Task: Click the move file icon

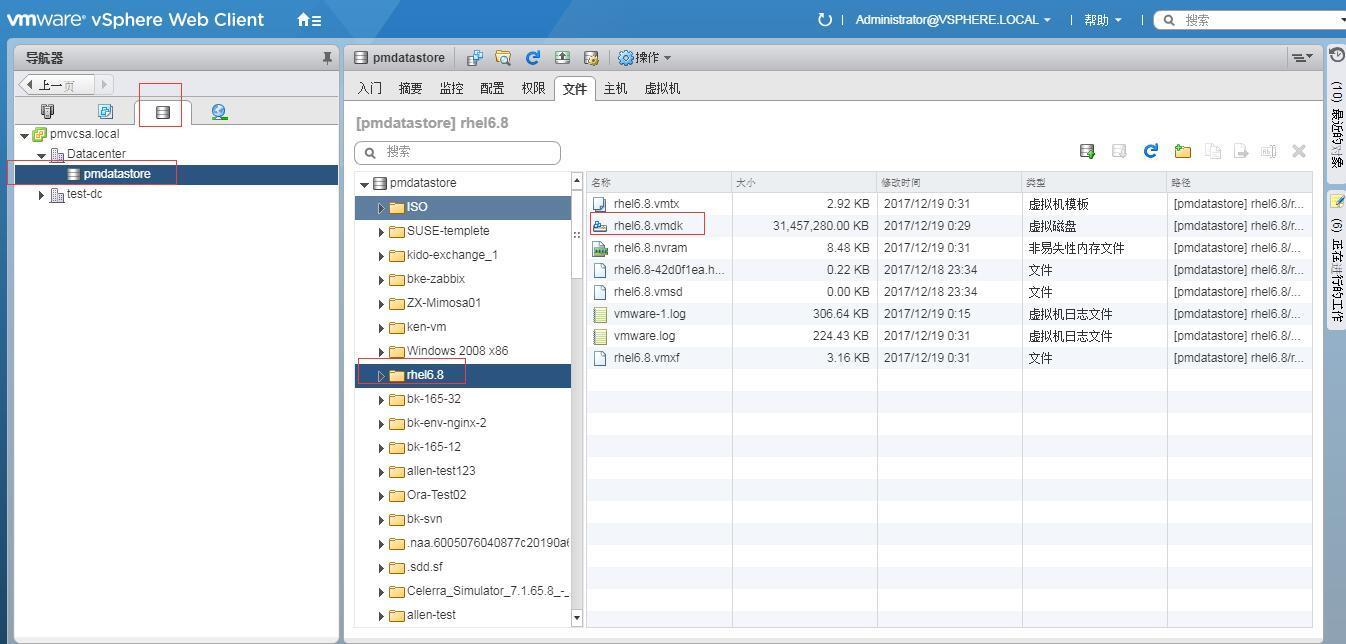Action: tap(1240, 151)
